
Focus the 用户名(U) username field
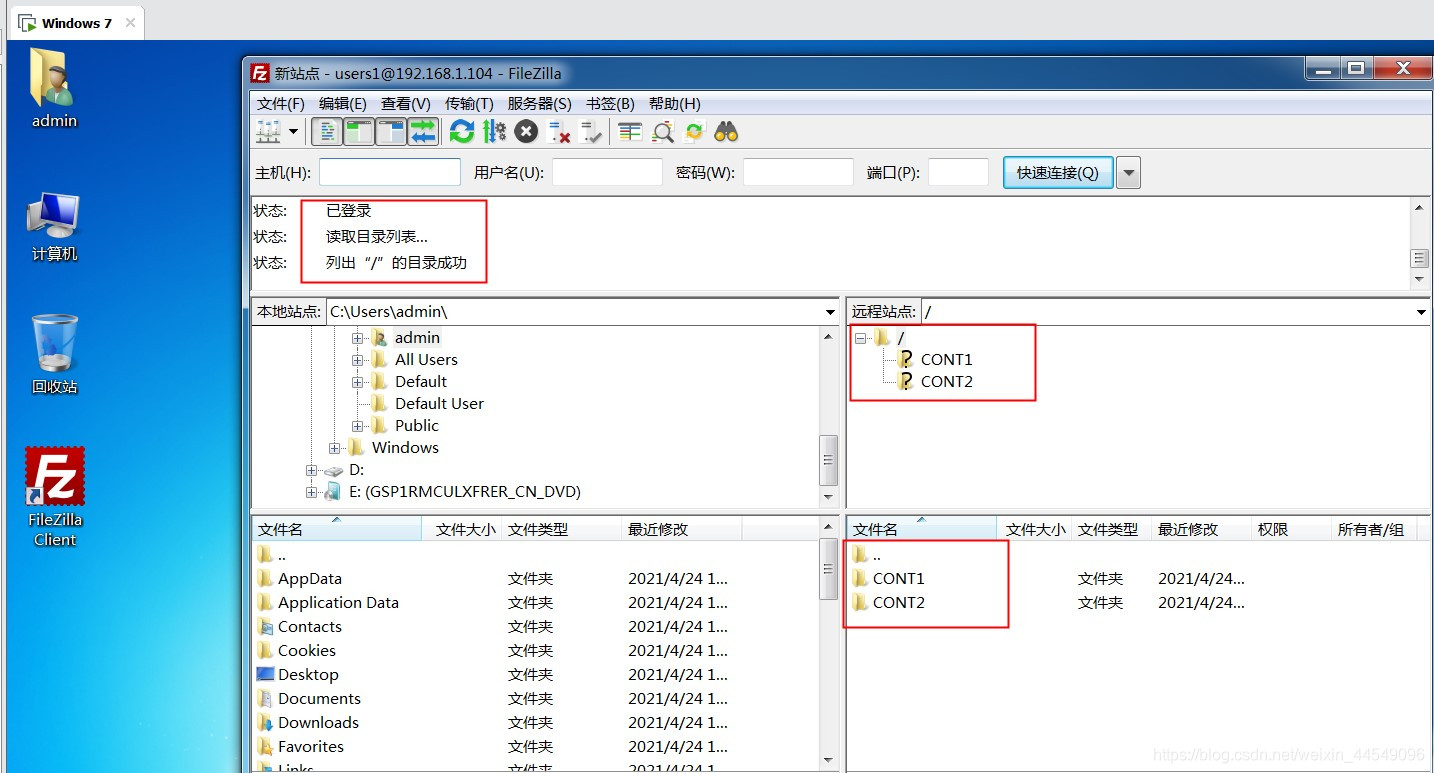[x=607, y=172]
